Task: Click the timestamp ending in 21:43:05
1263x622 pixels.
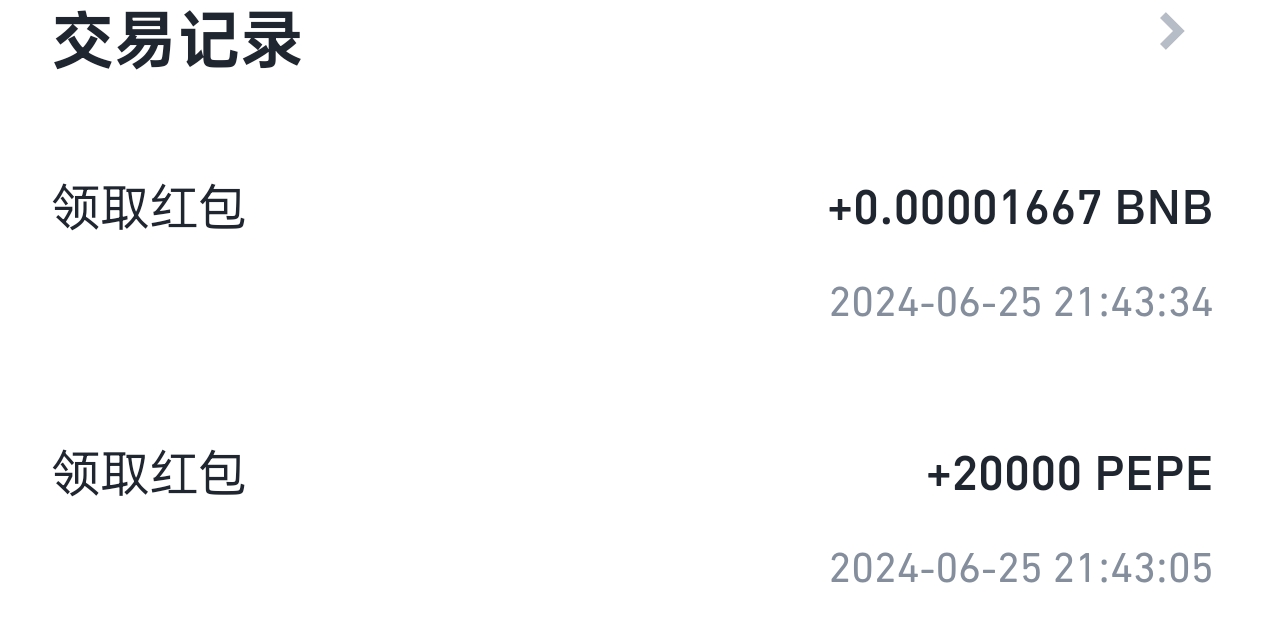Action: (1021, 568)
